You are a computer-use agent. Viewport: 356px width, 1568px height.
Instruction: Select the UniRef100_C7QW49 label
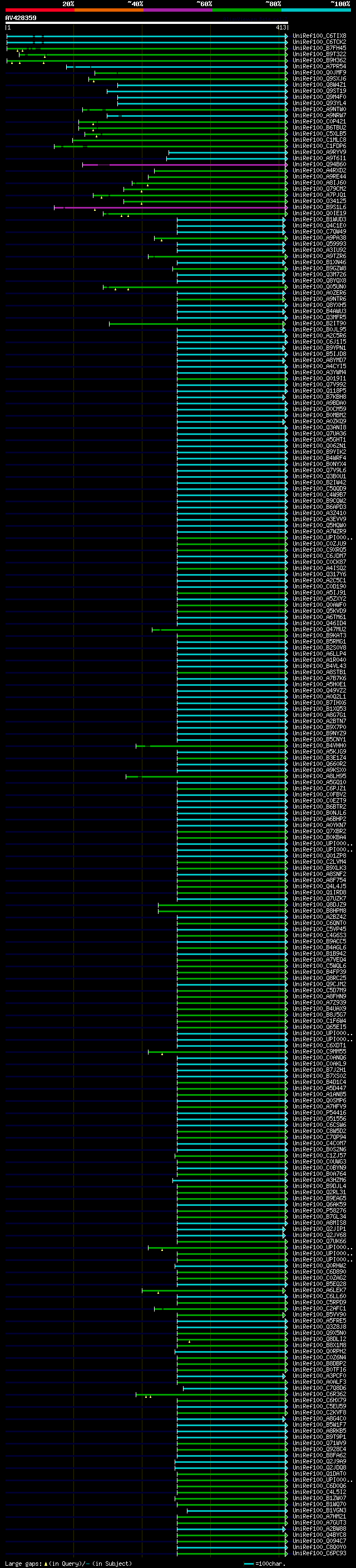click(319, 232)
